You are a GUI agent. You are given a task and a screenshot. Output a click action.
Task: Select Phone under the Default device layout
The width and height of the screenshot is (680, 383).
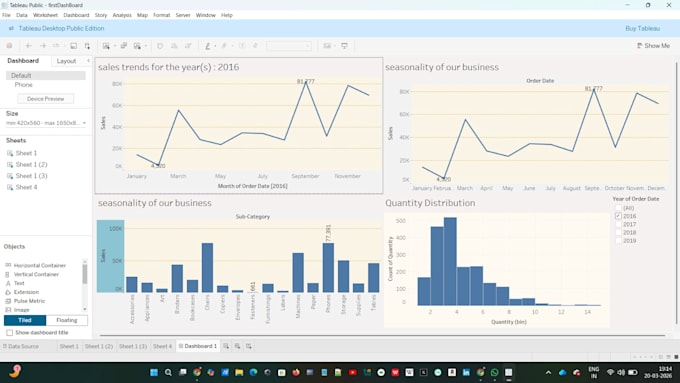click(x=23, y=85)
